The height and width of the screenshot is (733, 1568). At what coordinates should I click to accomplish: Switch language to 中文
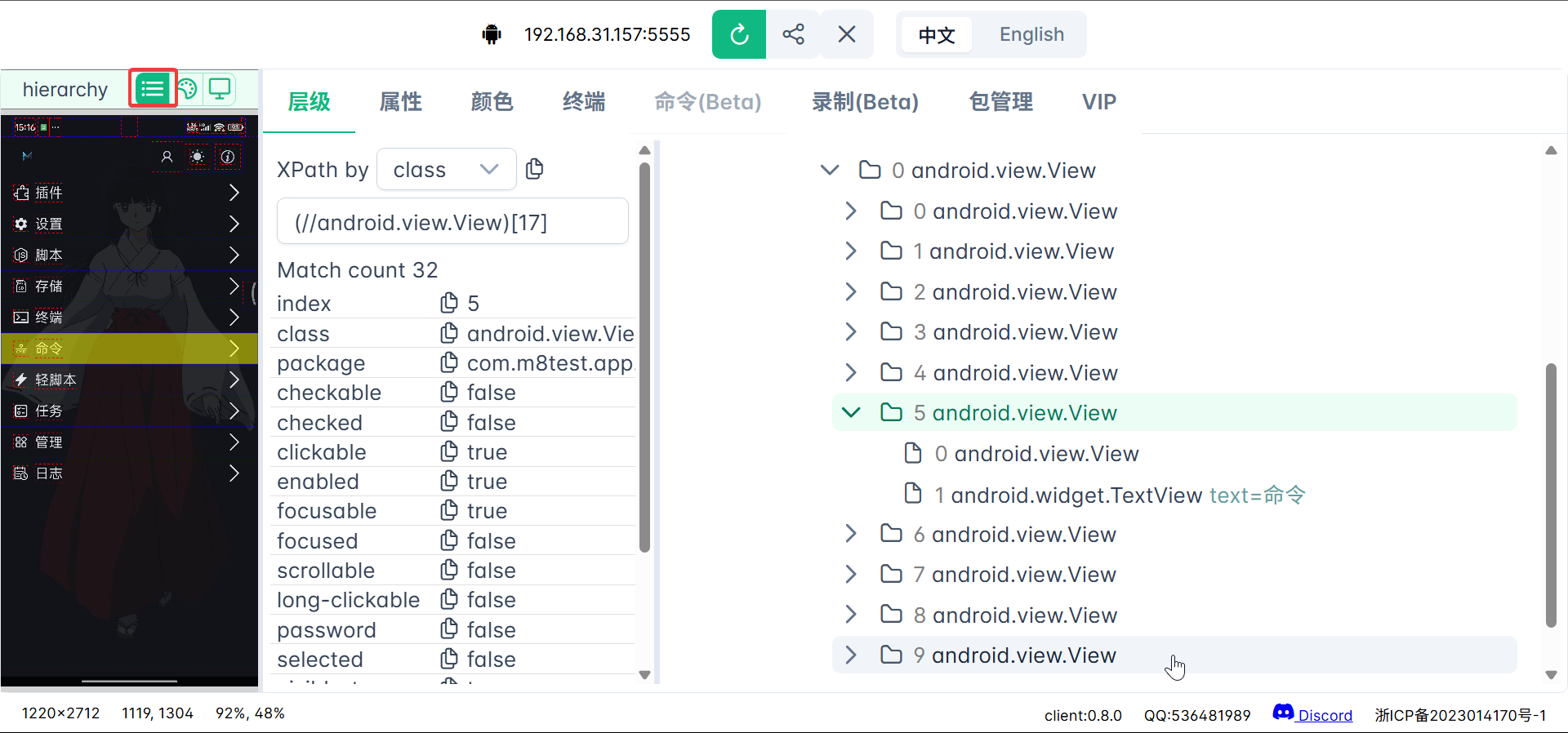pos(937,34)
